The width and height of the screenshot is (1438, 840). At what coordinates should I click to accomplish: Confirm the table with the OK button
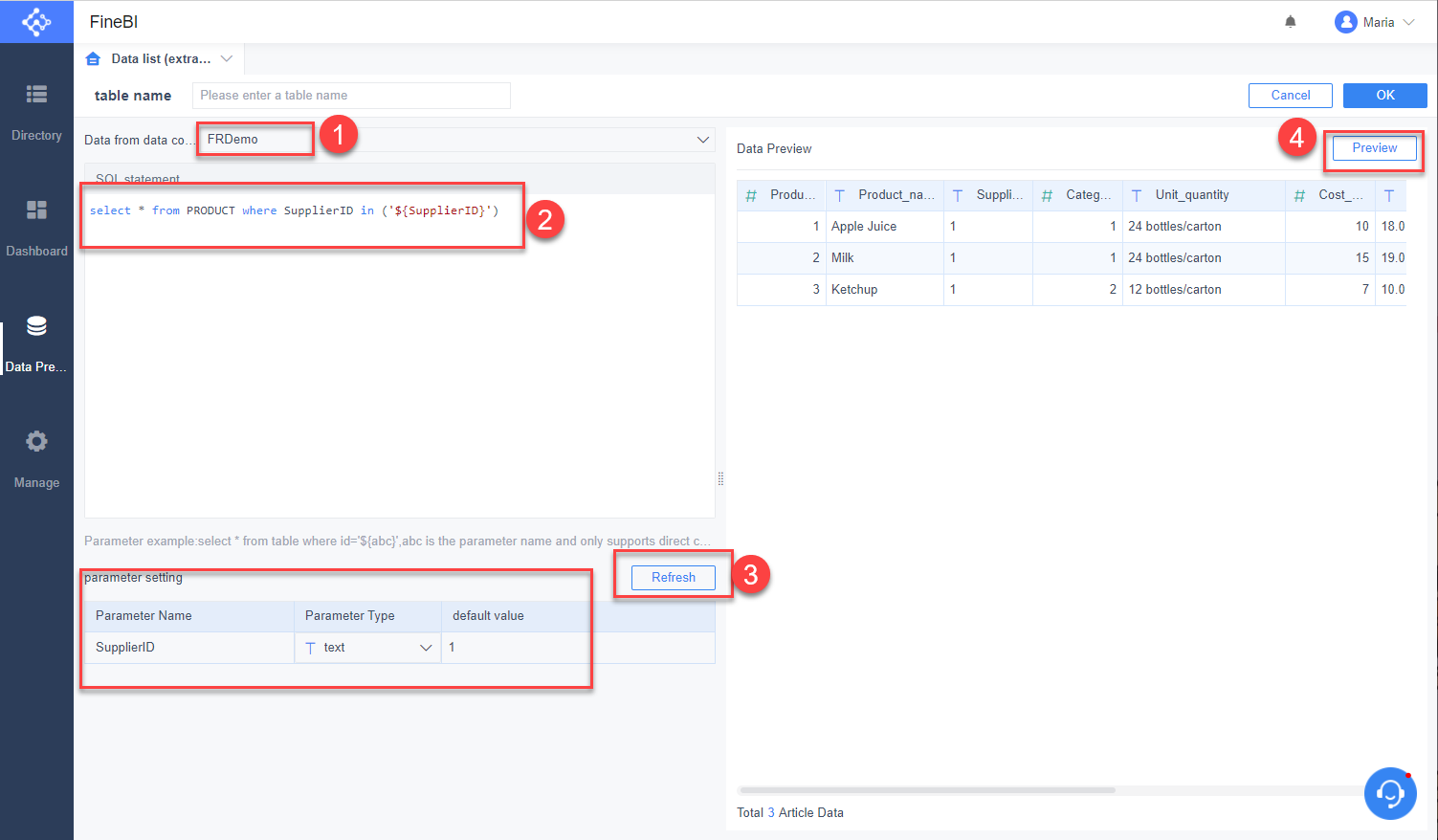click(1383, 95)
